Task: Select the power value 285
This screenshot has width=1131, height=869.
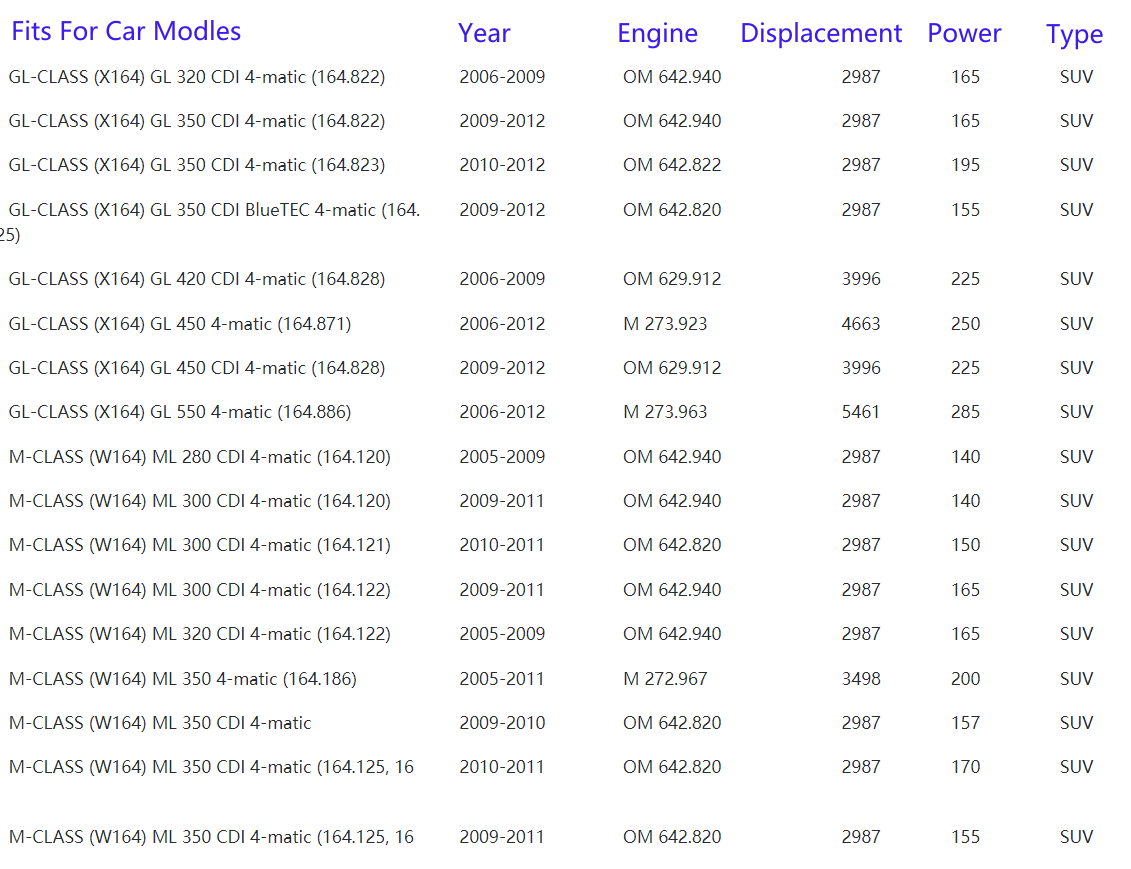Action: click(x=965, y=412)
